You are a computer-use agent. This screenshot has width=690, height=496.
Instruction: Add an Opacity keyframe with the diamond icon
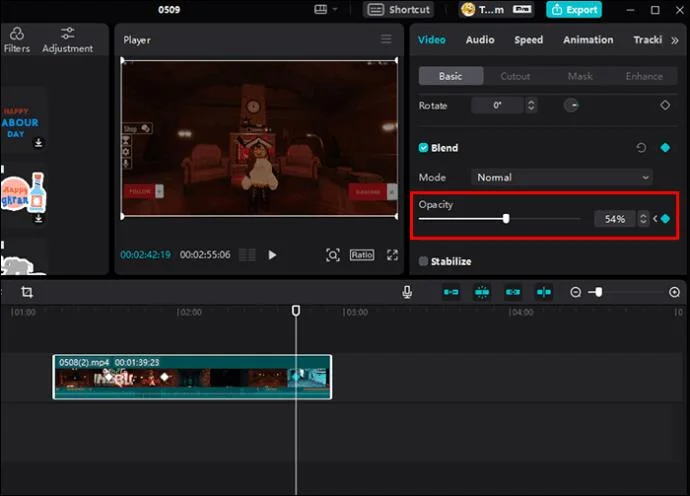point(666,219)
